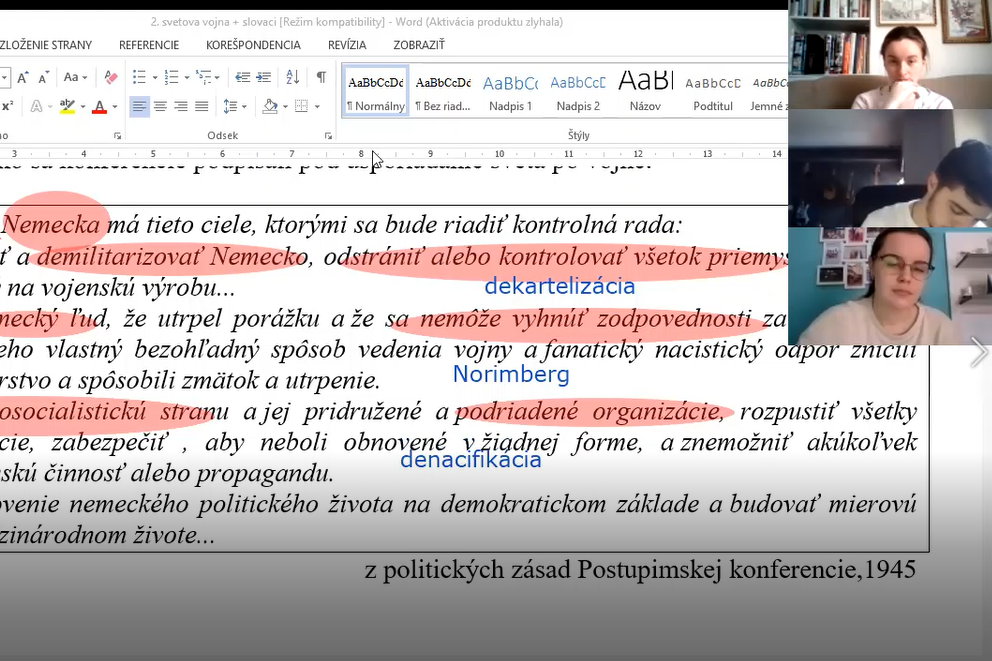Apply the red font color
The width and height of the screenshot is (992, 661).
99,106
